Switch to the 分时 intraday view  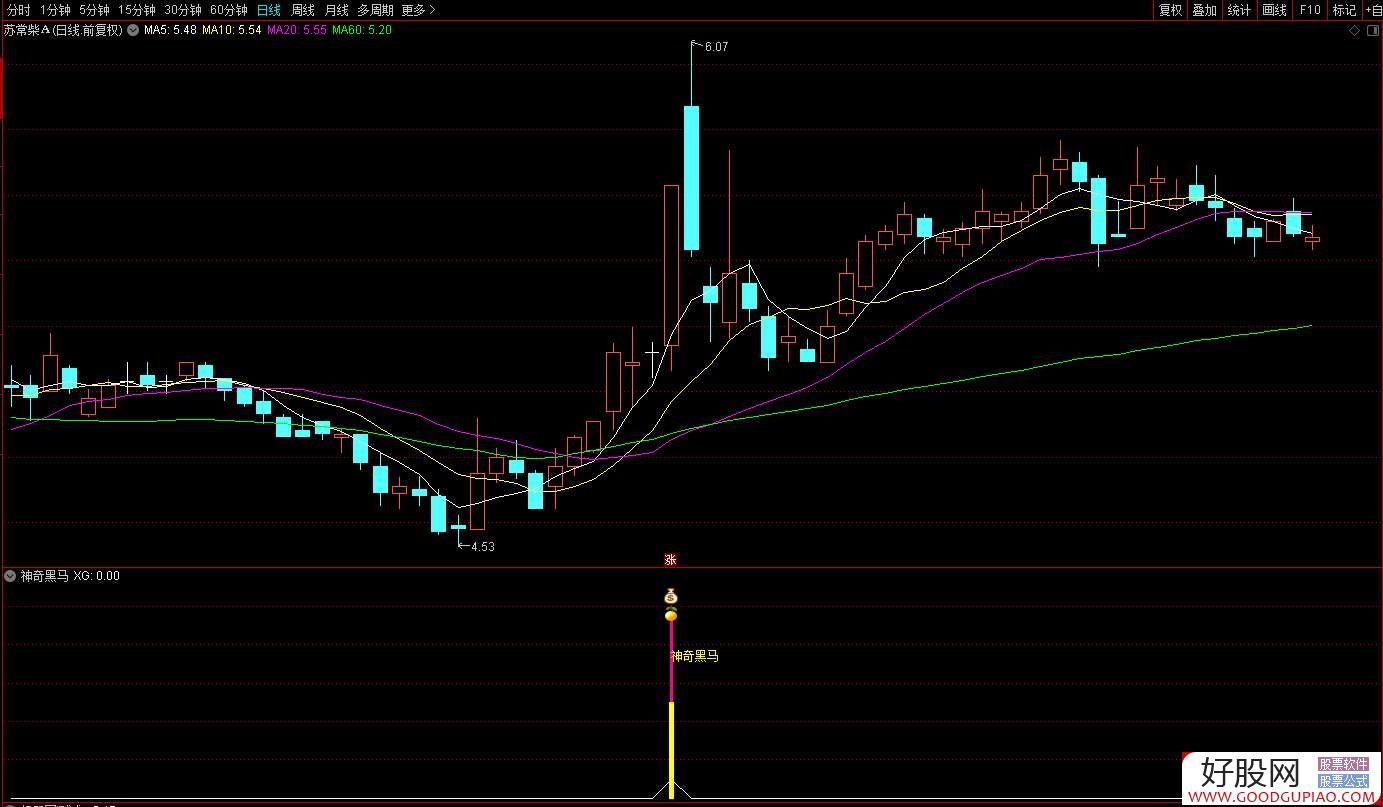pos(18,10)
